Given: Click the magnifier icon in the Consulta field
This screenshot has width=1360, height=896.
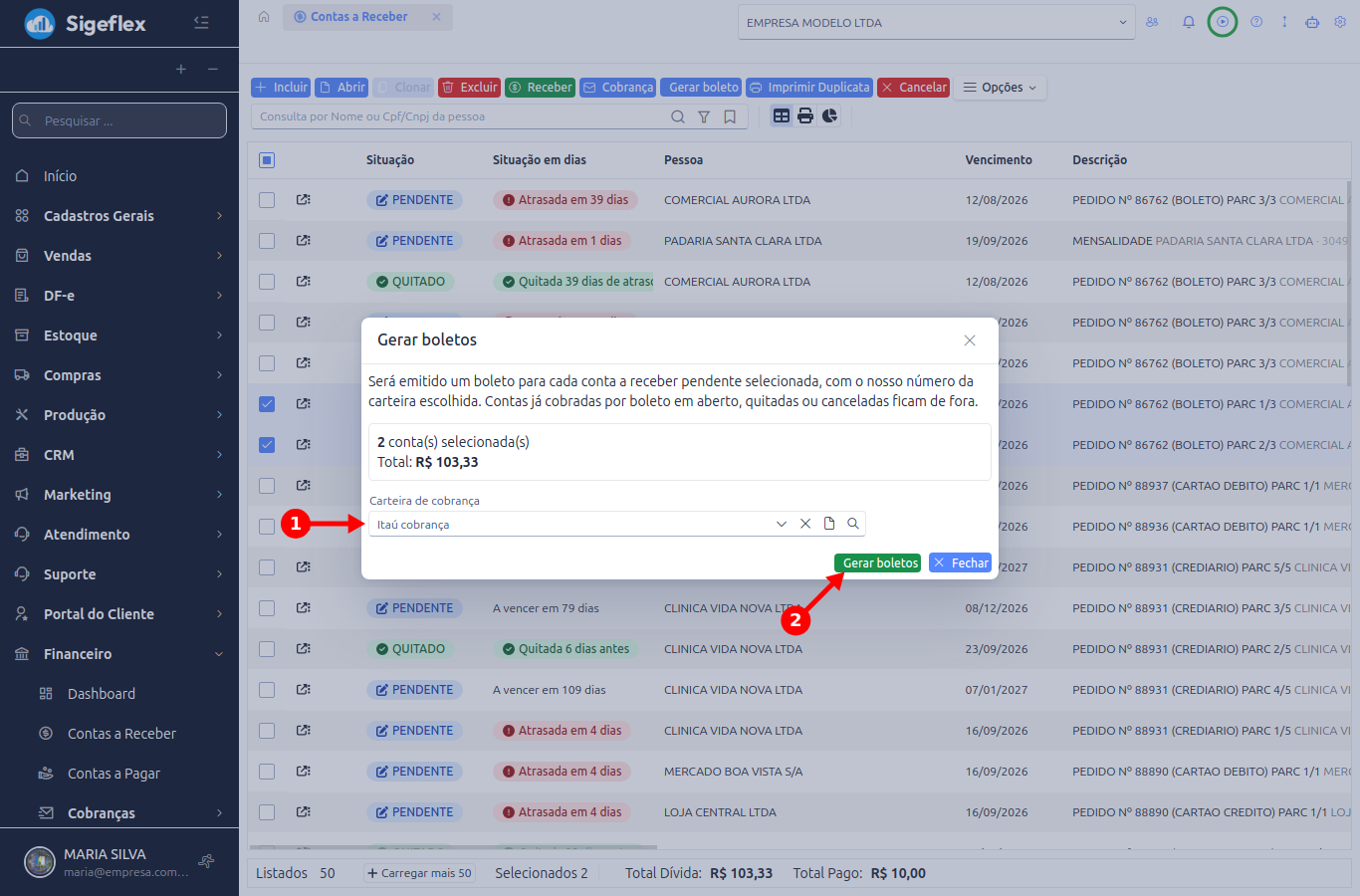Looking at the screenshot, I should click(678, 116).
